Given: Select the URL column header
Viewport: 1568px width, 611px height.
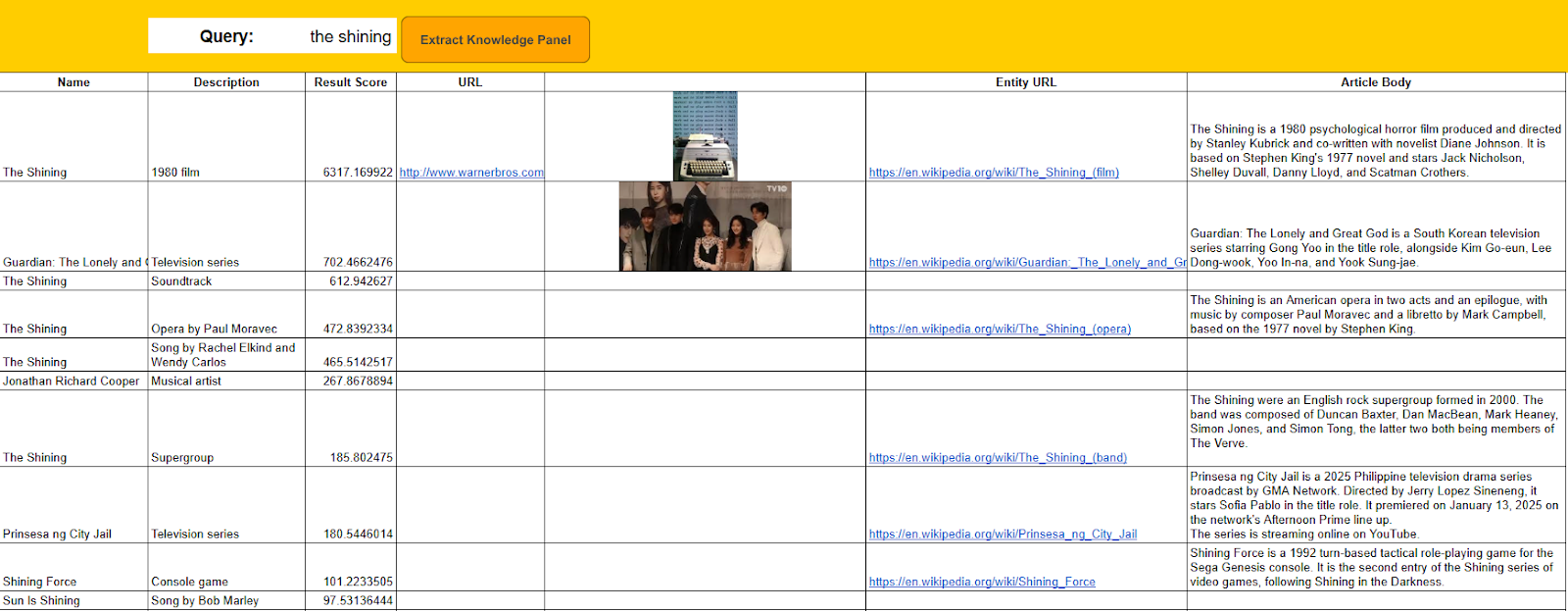Looking at the screenshot, I should coord(470,82).
